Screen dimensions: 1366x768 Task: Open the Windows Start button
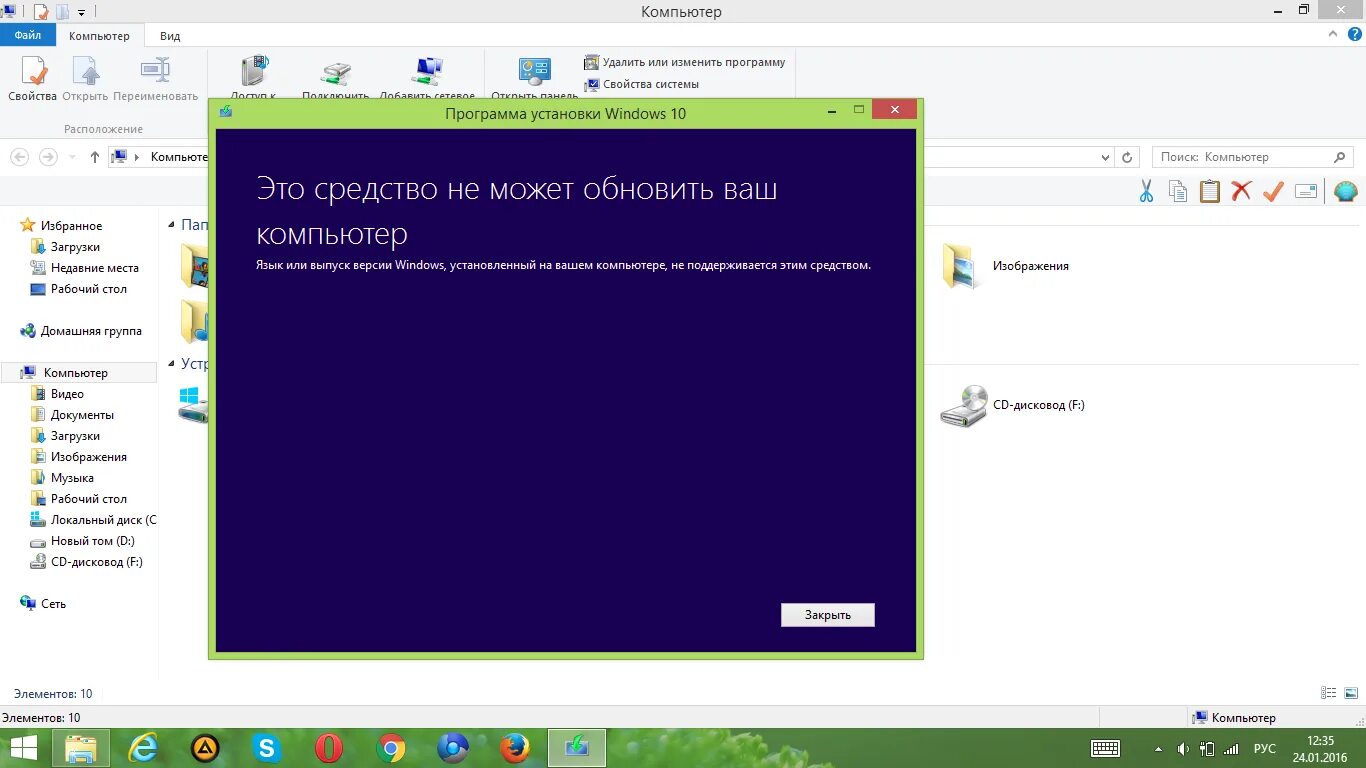click(24, 747)
